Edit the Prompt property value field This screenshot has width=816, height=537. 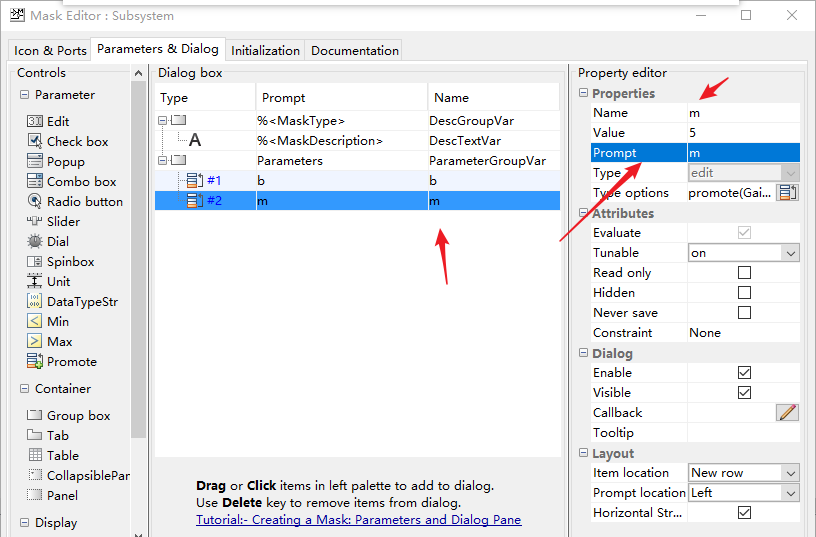[x=744, y=153]
